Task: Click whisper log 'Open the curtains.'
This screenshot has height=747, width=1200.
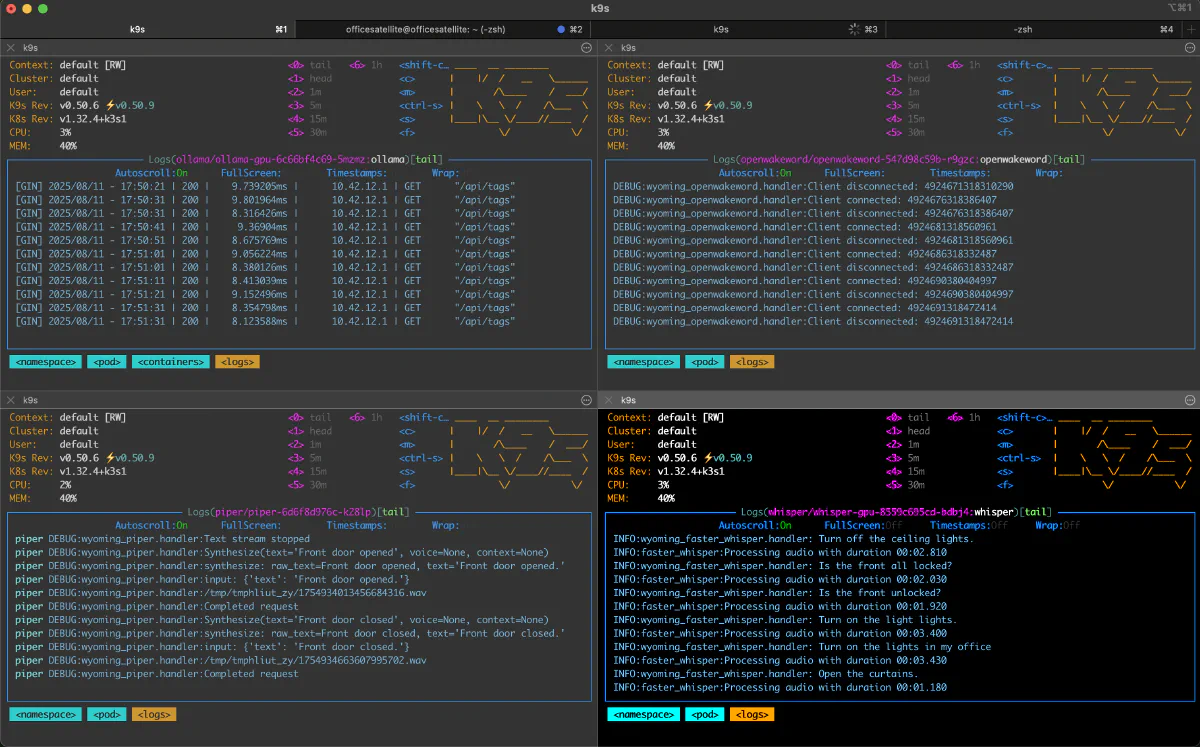Action: [870, 674]
